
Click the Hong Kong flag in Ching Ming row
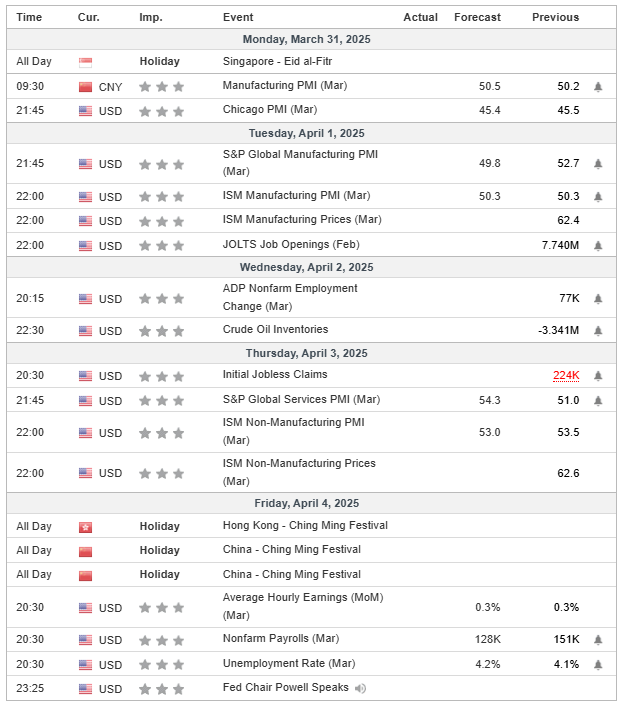point(85,527)
